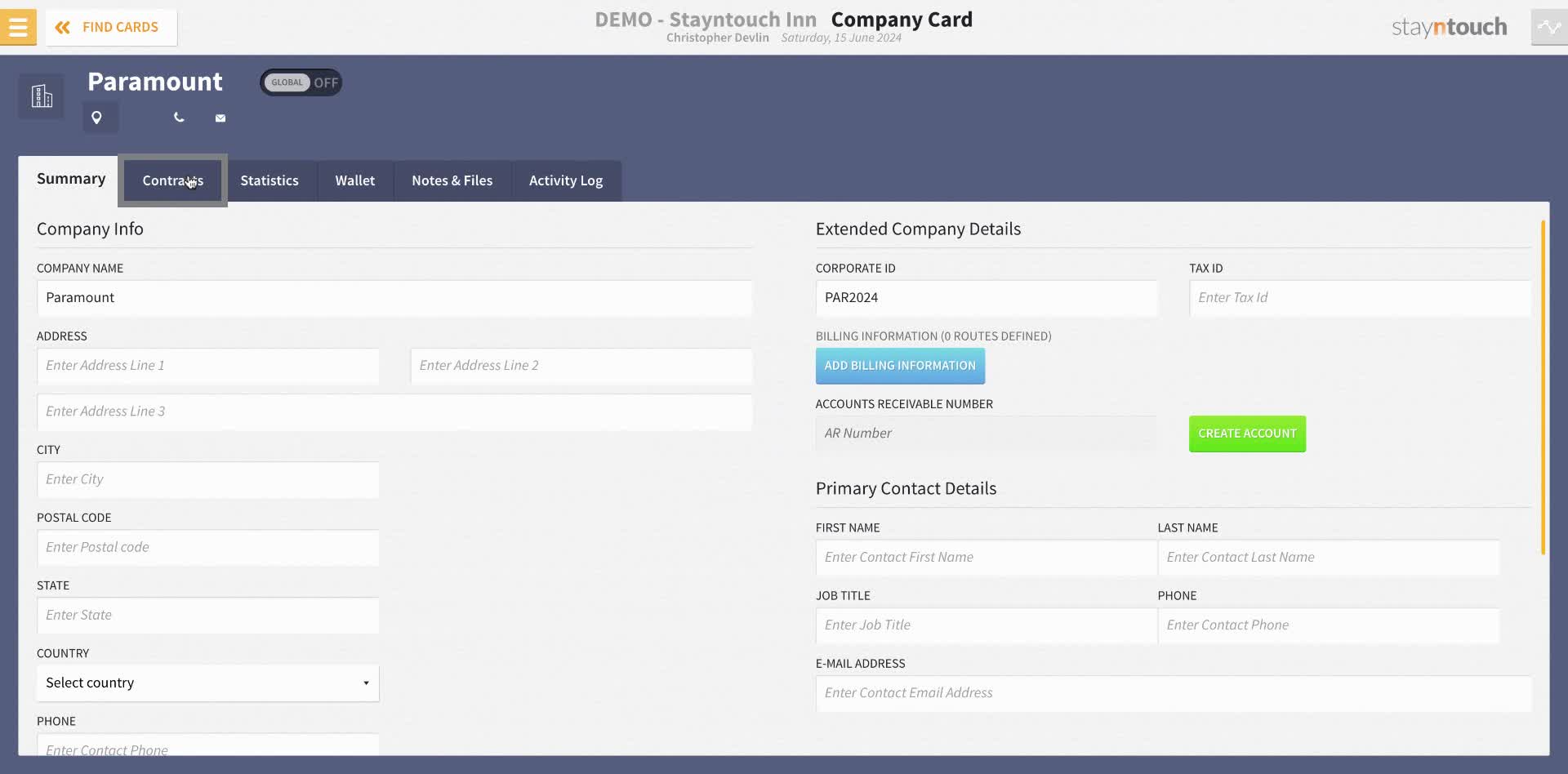Switch to the Summary tab

point(71,179)
